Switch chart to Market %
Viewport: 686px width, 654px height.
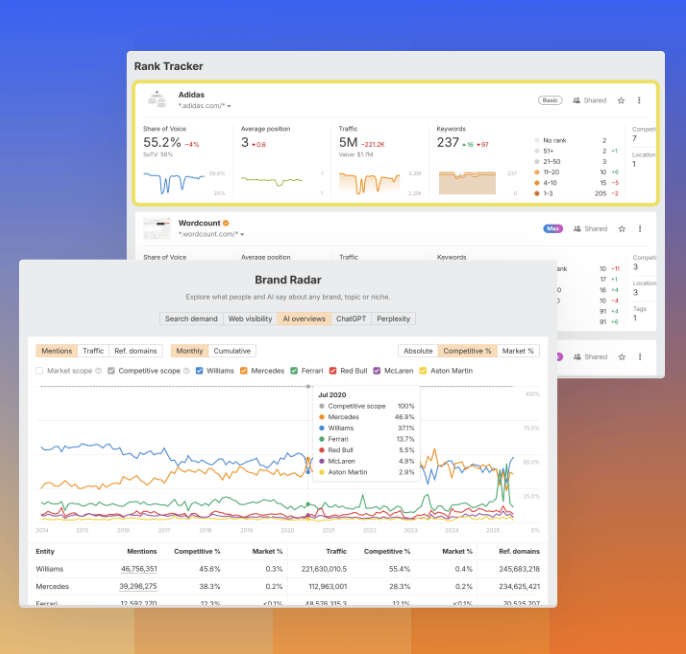tap(518, 351)
